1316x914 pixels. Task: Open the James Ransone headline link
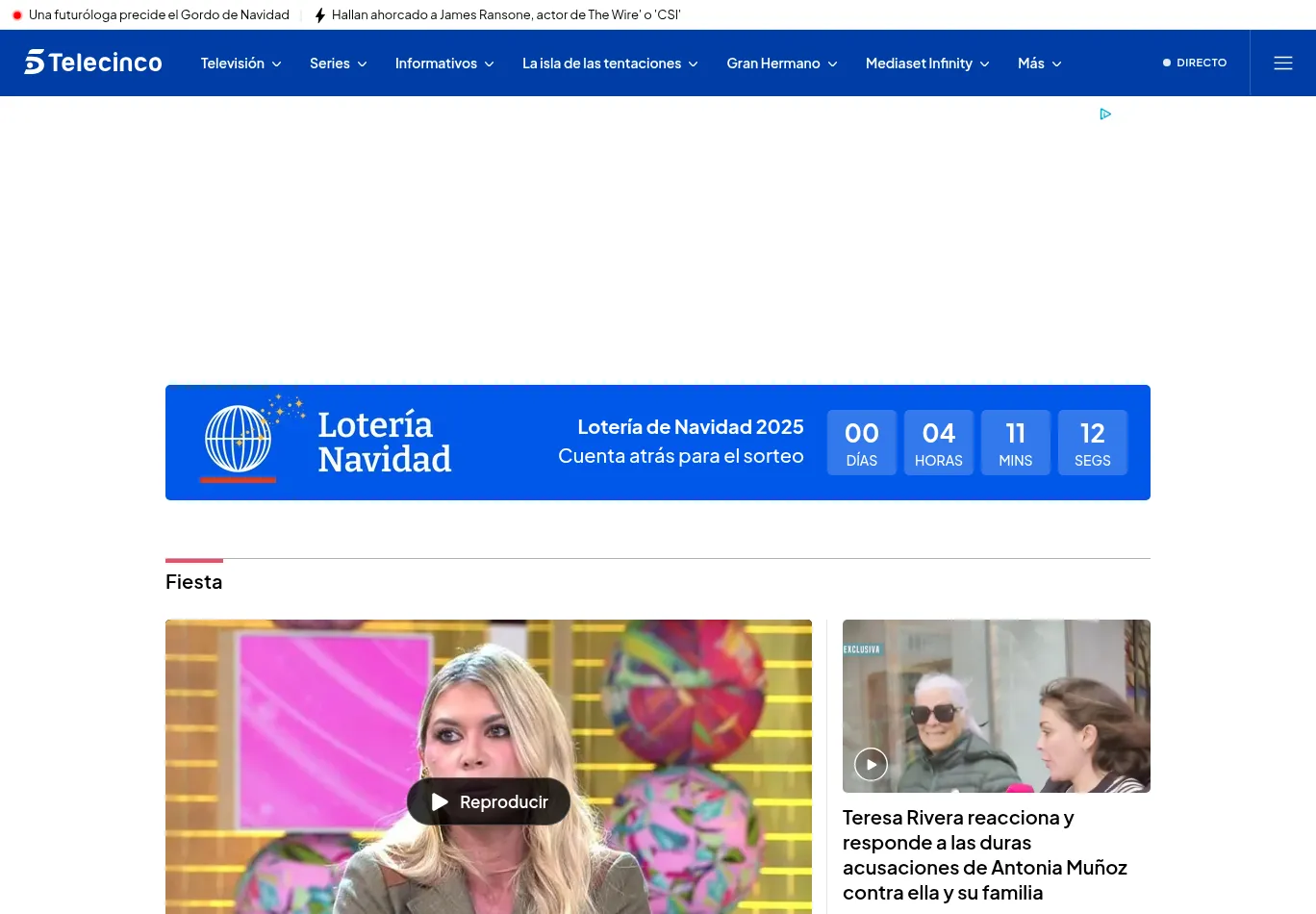[x=505, y=15]
